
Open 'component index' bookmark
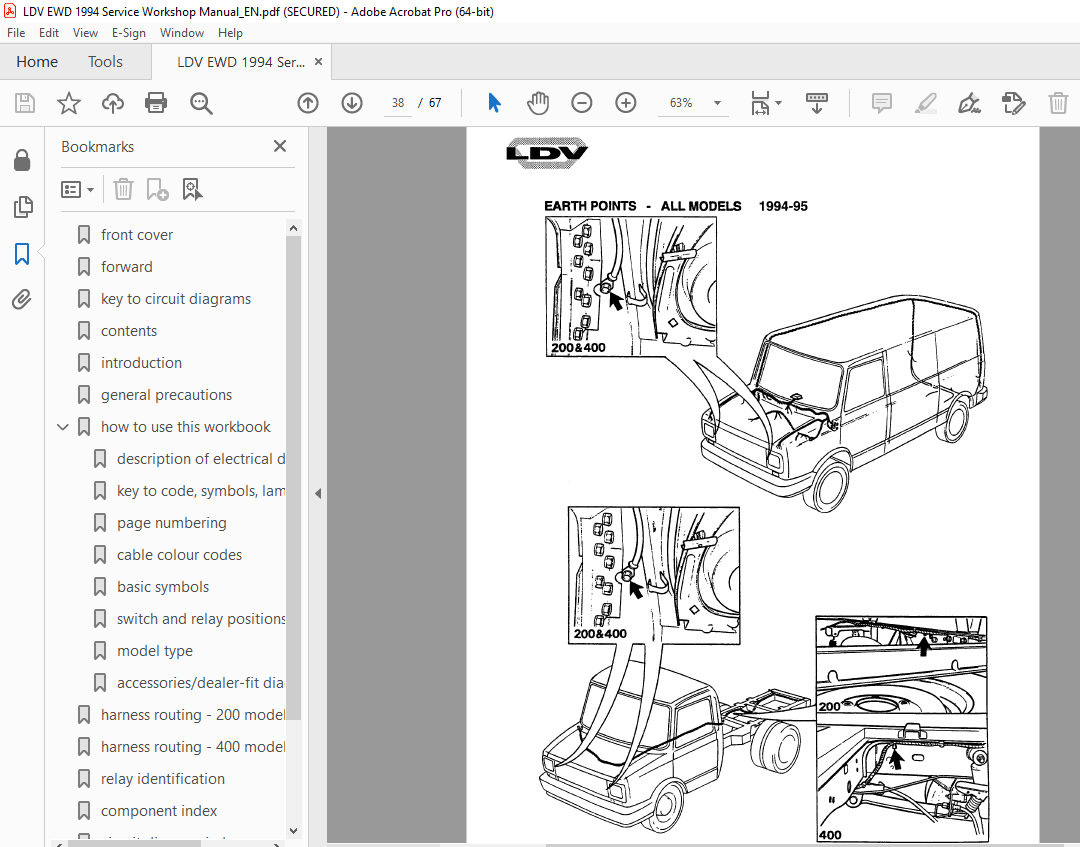click(158, 811)
